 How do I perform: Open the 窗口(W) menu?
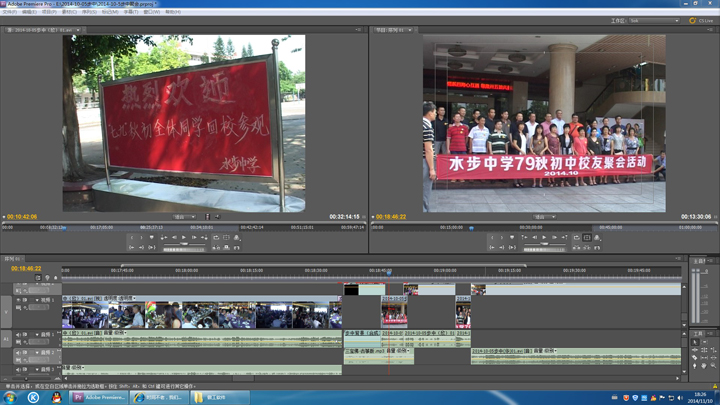pyautogui.click(x=151, y=12)
